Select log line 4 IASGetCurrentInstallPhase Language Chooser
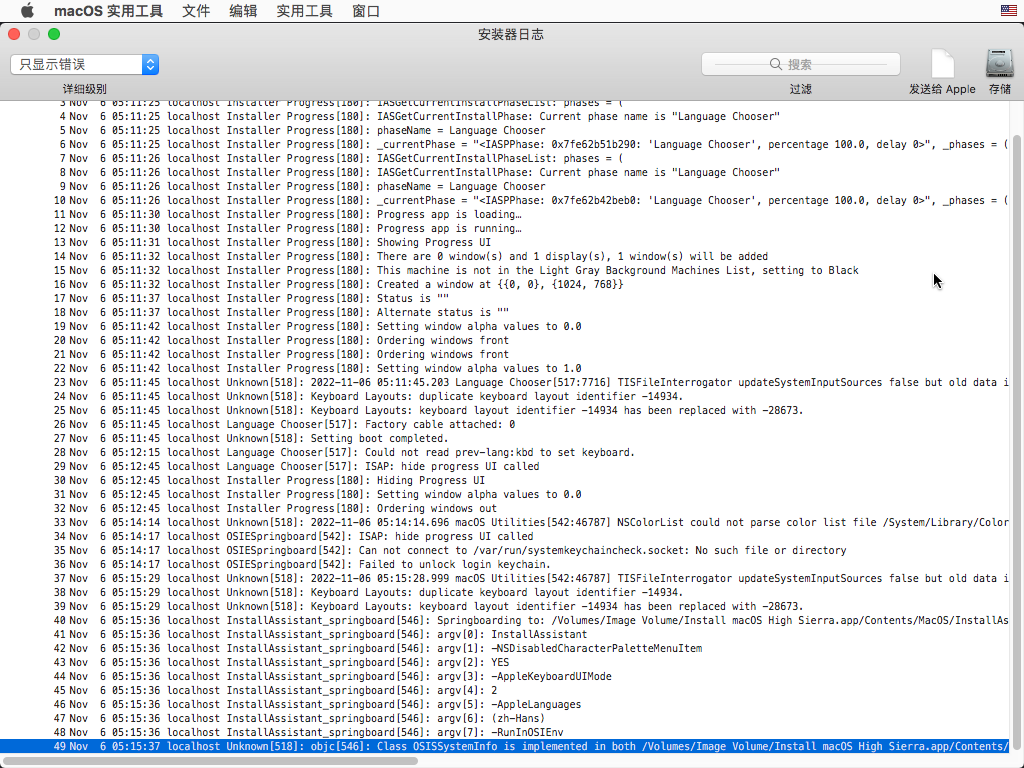Viewport: 1024px width, 768px height. tap(504, 116)
